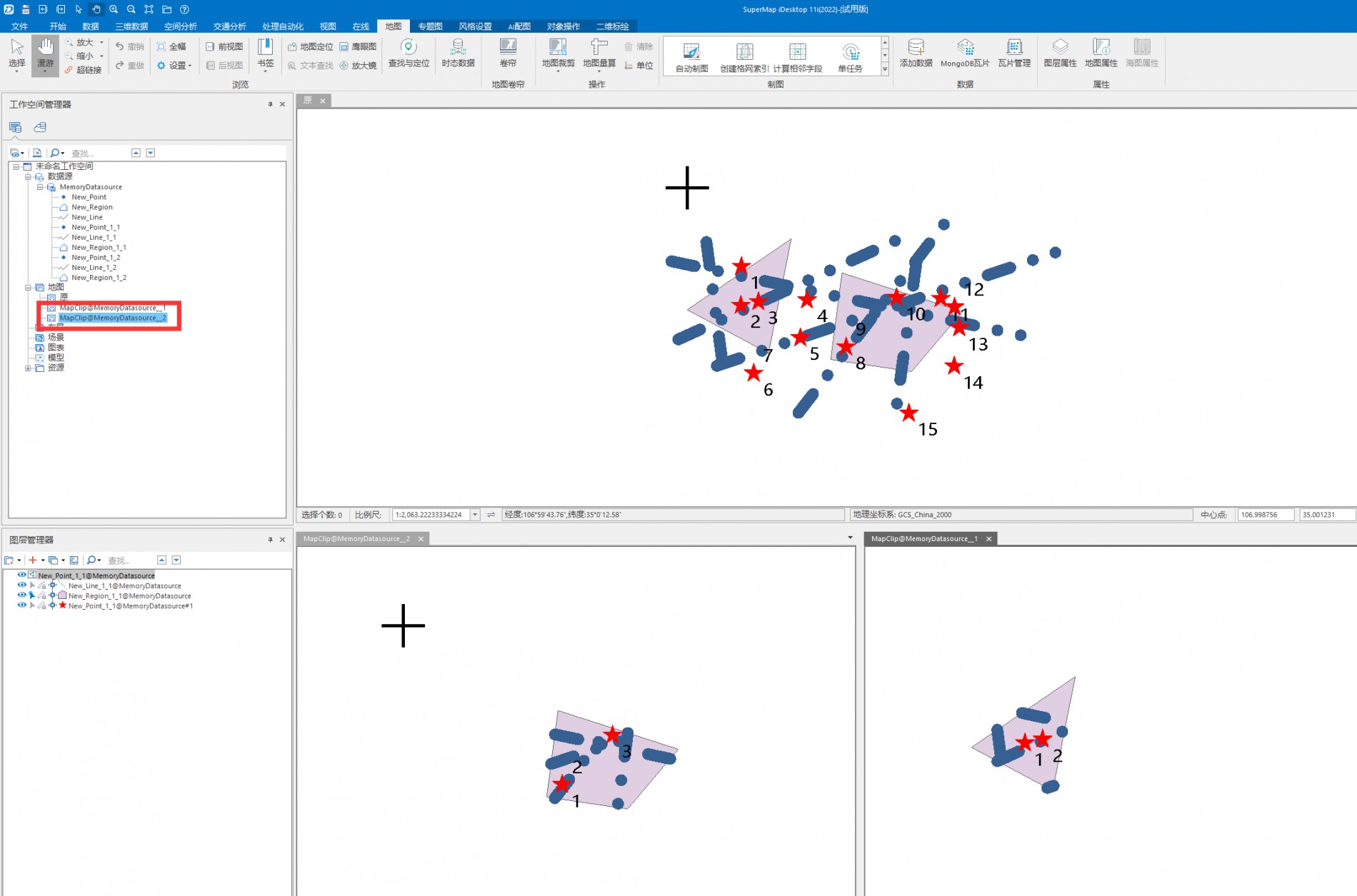
Task: Toggle selectable arrow on New_Point_1_1#1 layer
Action: 32,605
